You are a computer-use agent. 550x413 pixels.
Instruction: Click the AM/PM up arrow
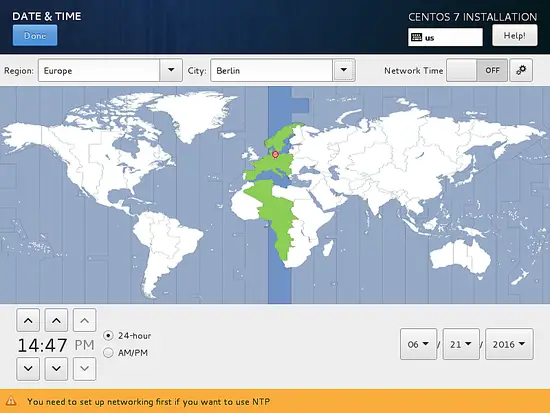[84, 320]
